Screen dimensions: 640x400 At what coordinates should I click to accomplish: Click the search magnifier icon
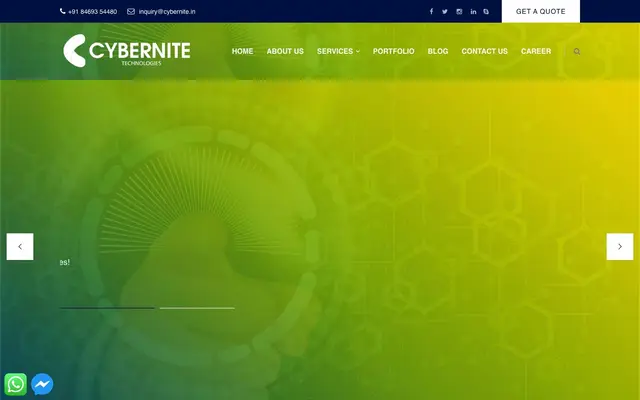577,51
